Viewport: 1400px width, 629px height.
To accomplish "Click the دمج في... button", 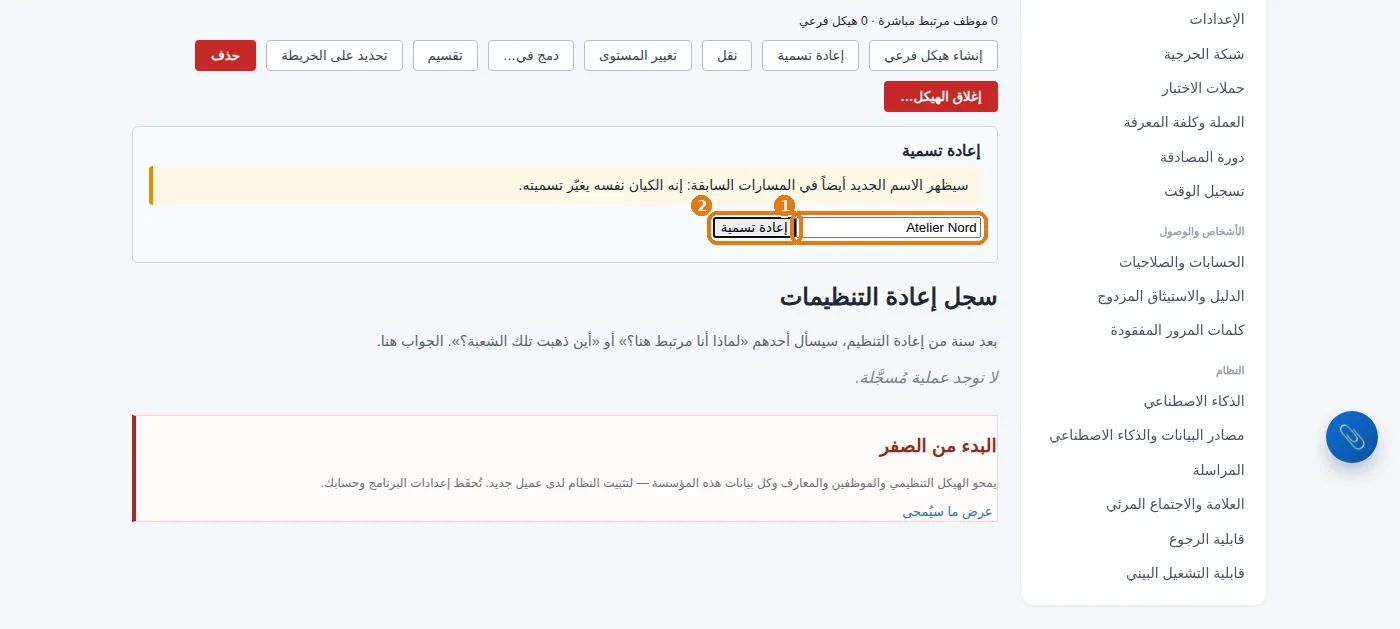I will (531, 55).
